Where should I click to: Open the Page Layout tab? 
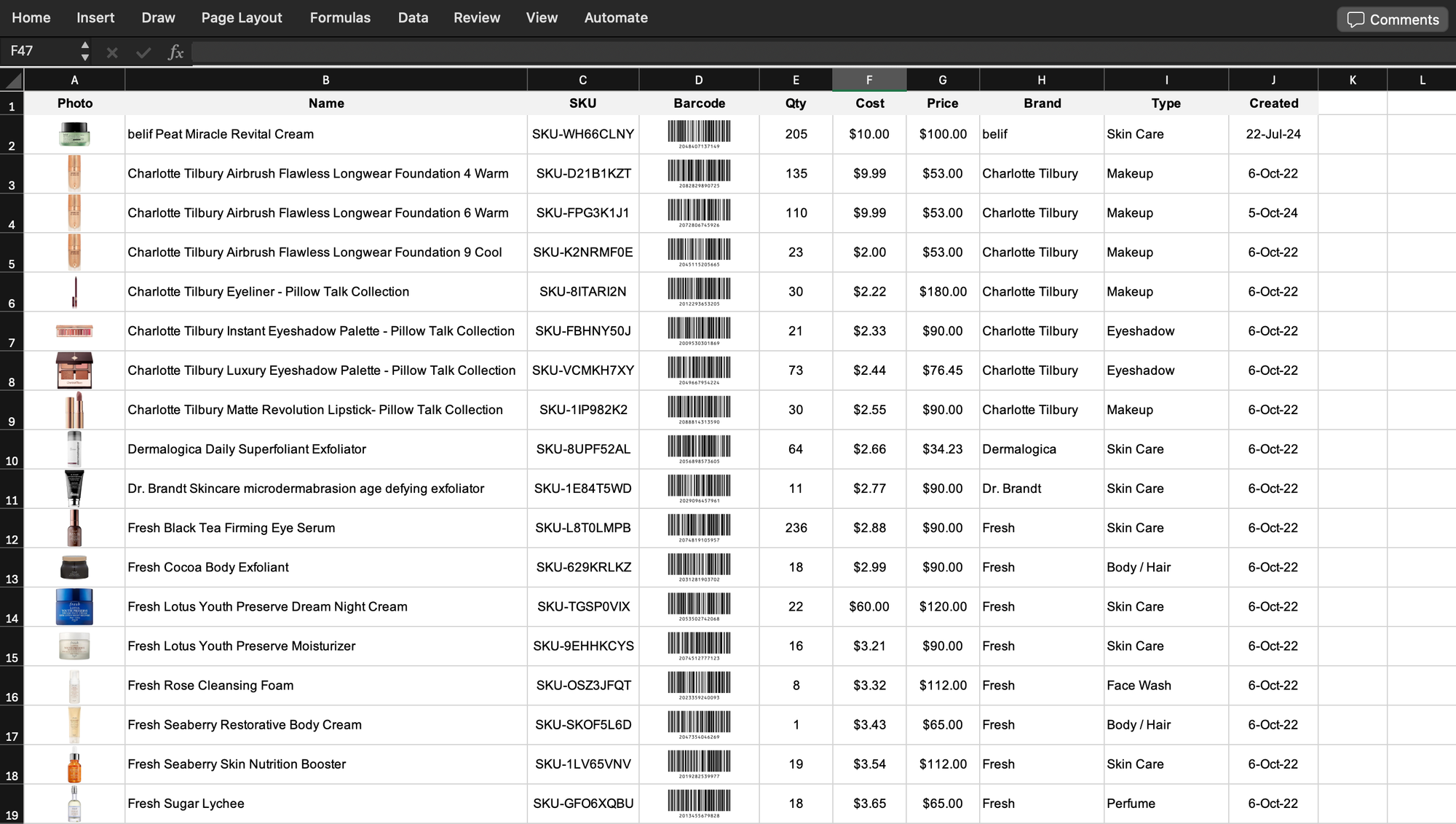[x=242, y=17]
